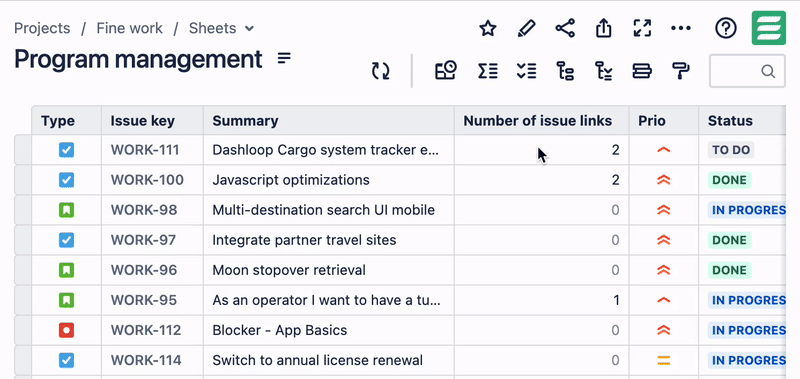Select the row handle of WORK-96

pos(23,270)
